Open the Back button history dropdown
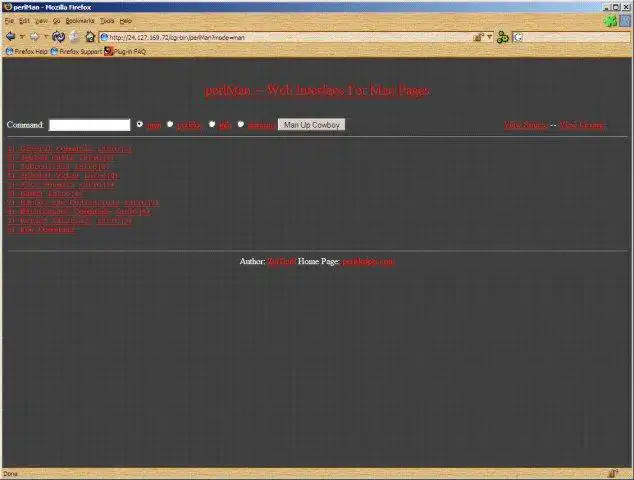The height and width of the screenshot is (480, 634). (22, 37)
